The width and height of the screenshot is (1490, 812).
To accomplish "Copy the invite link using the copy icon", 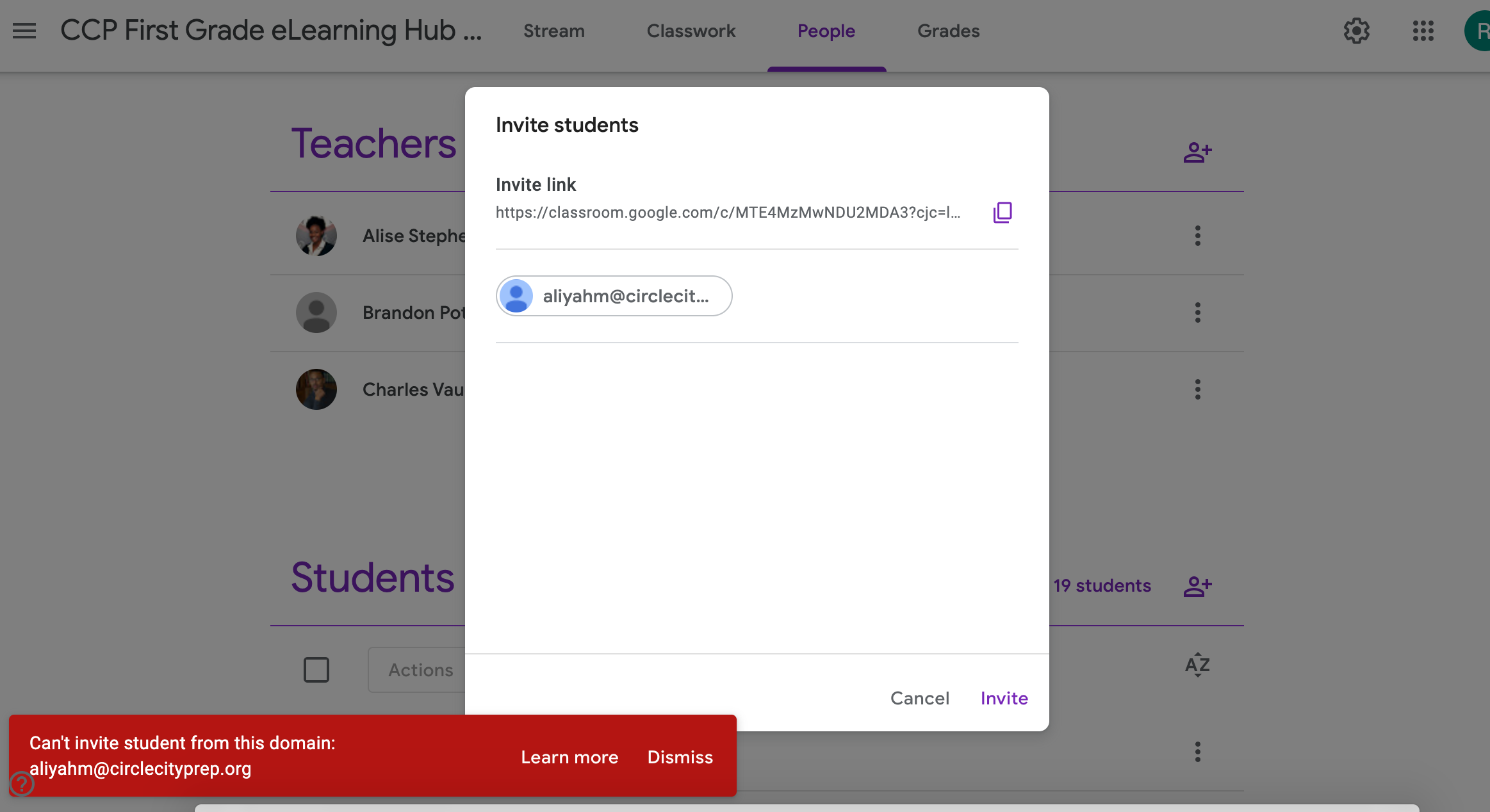I will pyautogui.click(x=1001, y=213).
